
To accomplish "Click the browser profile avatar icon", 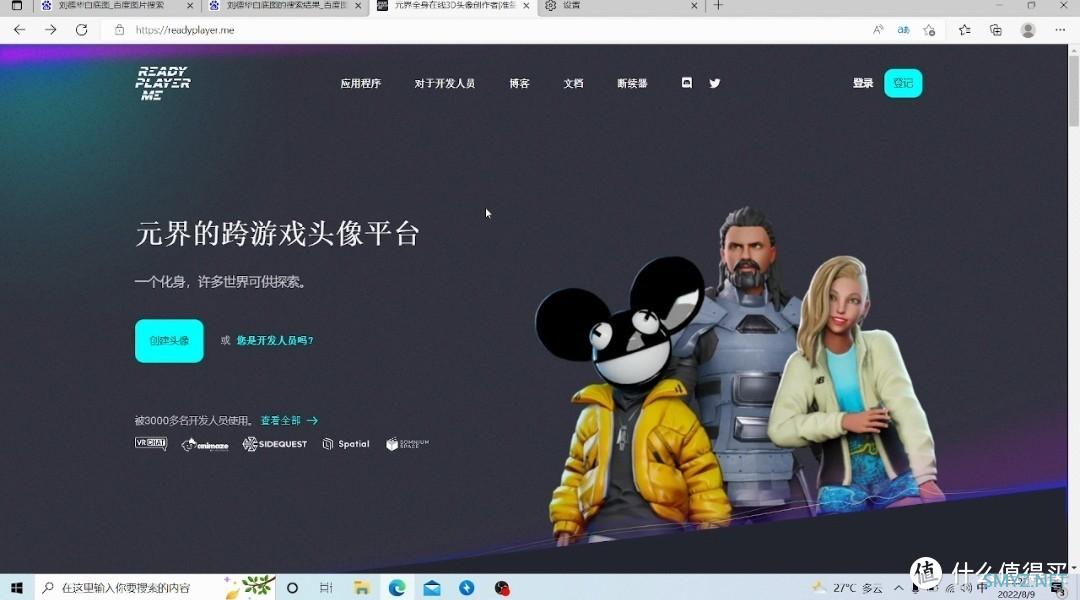I will pyautogui.click(x=1028, y=30).
